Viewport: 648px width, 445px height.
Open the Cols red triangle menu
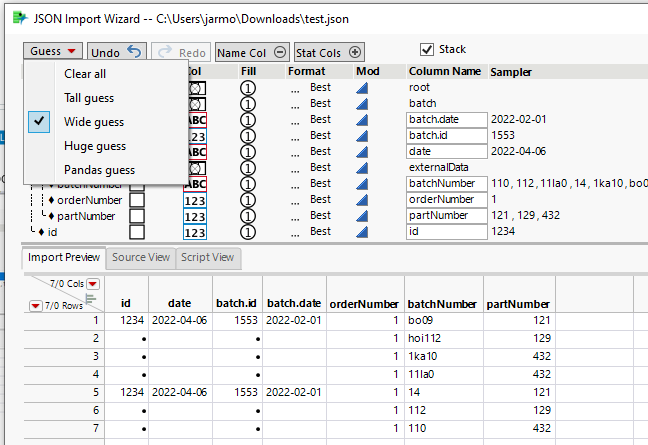(93, 284)
